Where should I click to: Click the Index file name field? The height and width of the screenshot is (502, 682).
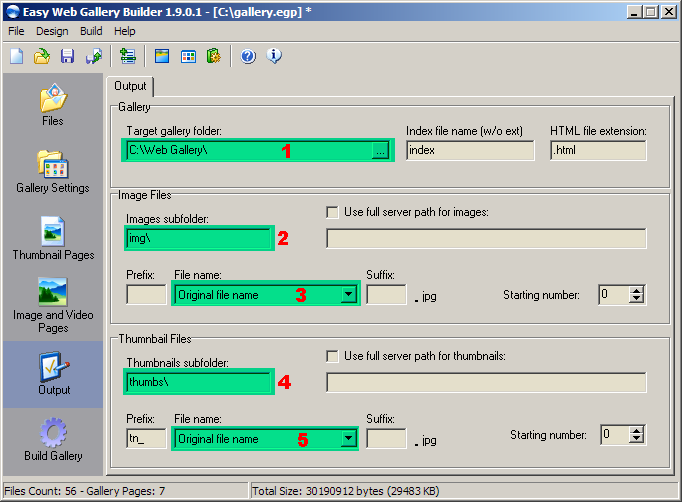pos(470,151)
